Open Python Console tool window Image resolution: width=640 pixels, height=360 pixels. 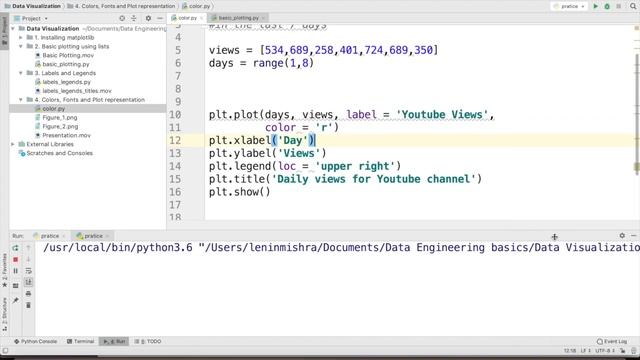coord(36,341)
